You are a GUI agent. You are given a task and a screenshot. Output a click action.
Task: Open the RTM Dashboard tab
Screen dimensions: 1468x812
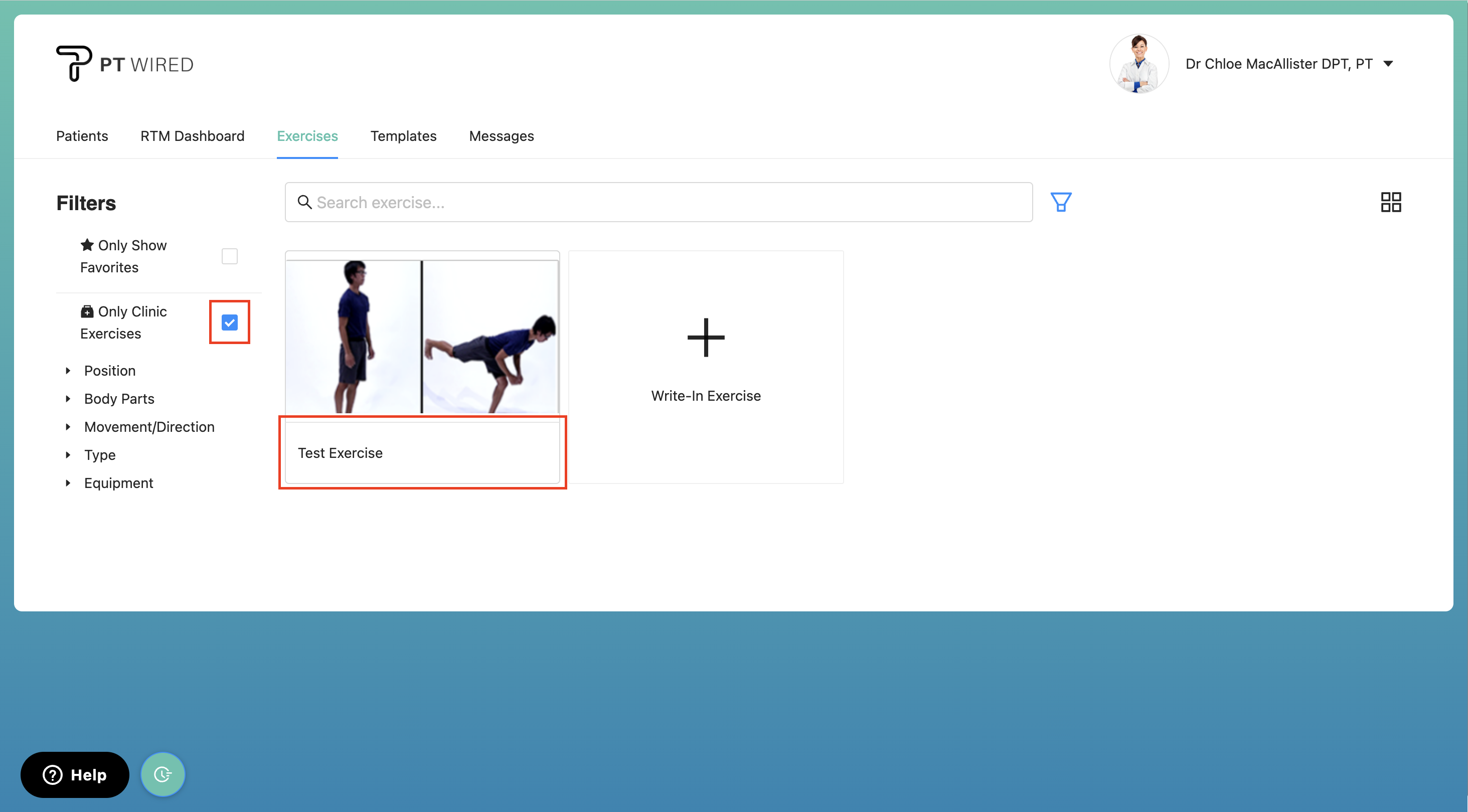pos(193,135)
